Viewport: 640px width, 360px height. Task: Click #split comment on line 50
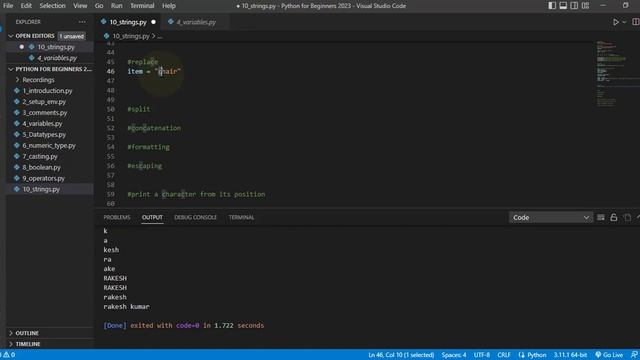tap(139, 109)
